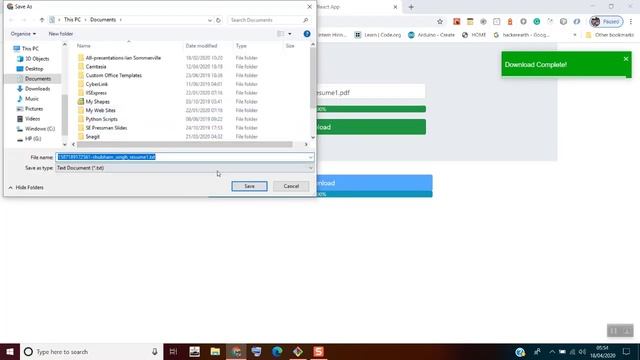Cancel the Save As dialog
The height and width of the screenshot is (360, 640).
pyautogui.click(x=291, y=186)
